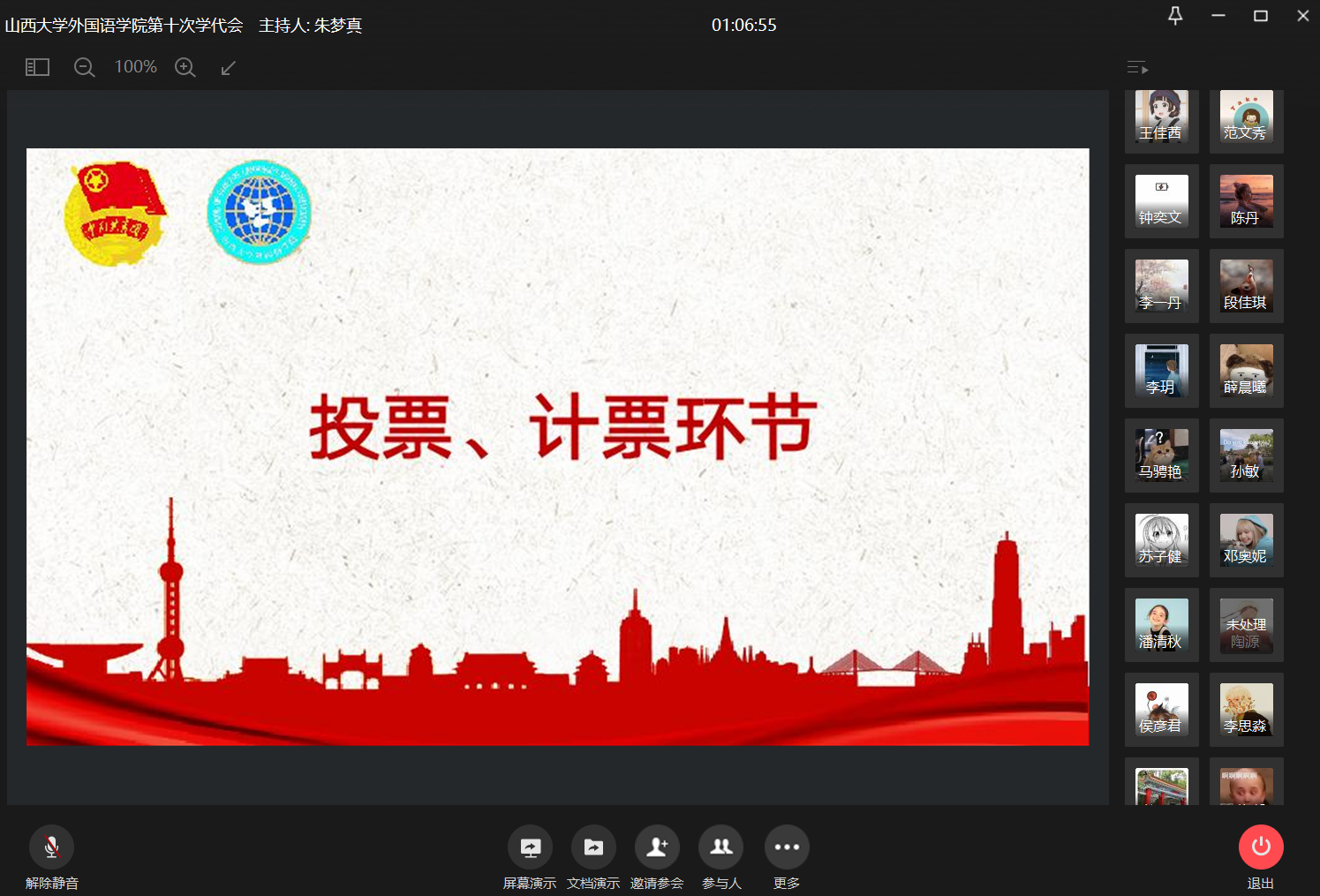Image resolution: width=1320 pixels, height=896 pixels.
Task: Collapse the participant video list panel
Action: point(1137,68)
